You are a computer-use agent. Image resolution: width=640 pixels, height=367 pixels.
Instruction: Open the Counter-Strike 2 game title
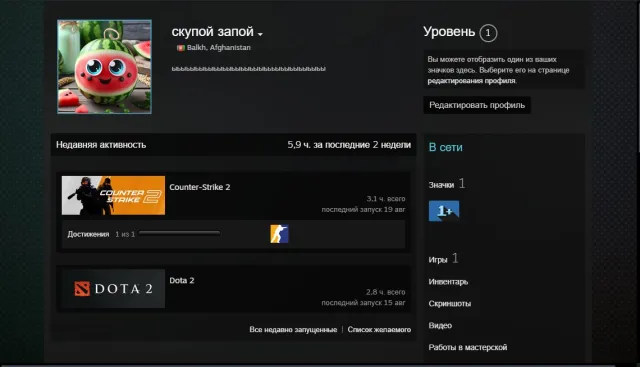(x=200, y=187)
